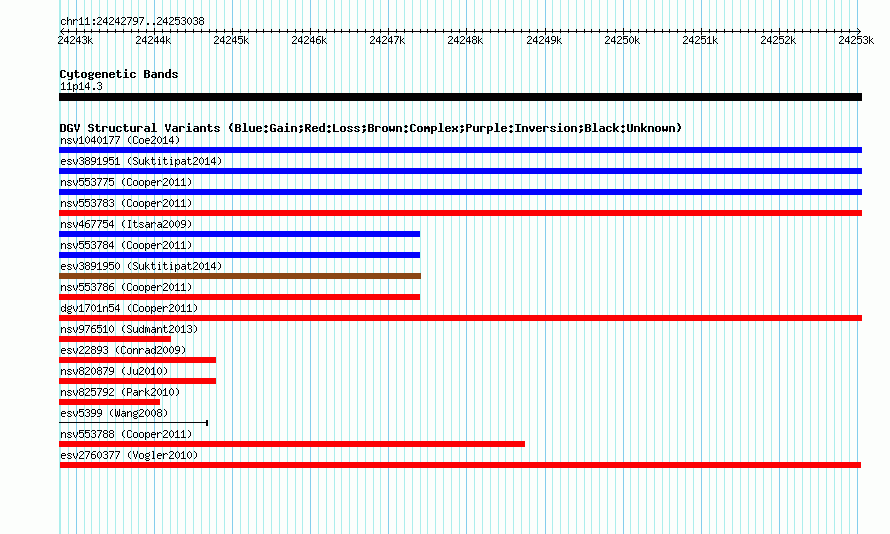Click the red loss bar for nsv553788
Screen dimensions: 890x534
pos(292,444)
